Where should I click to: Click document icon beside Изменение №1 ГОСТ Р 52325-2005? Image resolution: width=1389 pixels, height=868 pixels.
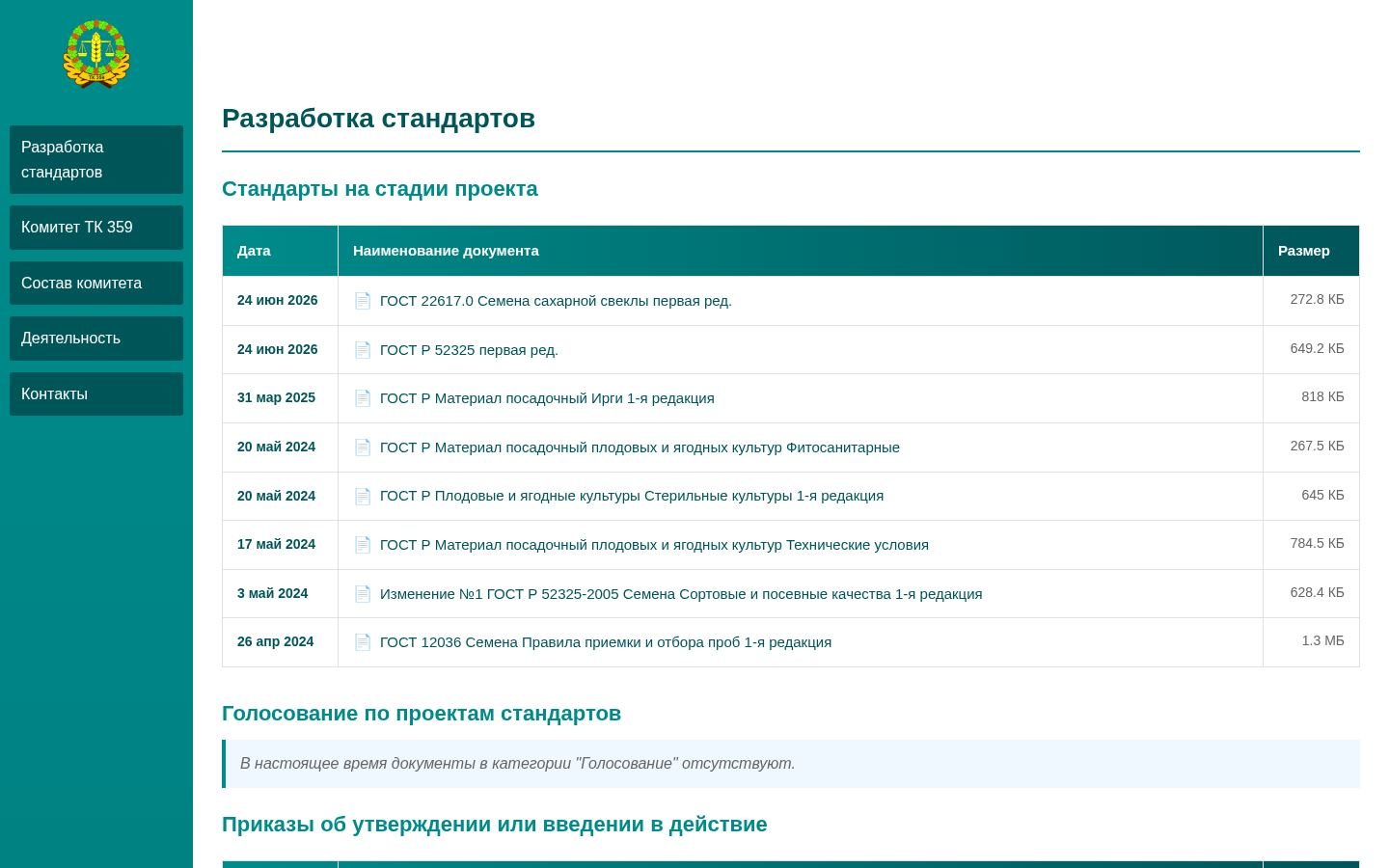pos(363,594)
